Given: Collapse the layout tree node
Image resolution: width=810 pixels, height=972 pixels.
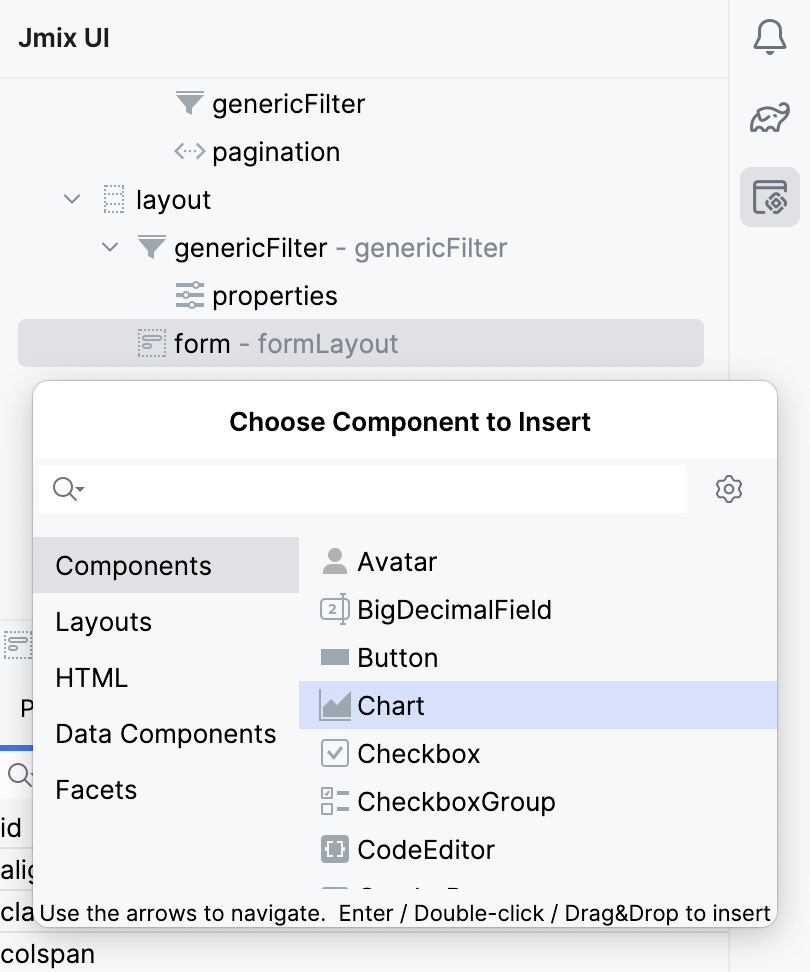Looking at the screenshot, I should tap(70, 199).
